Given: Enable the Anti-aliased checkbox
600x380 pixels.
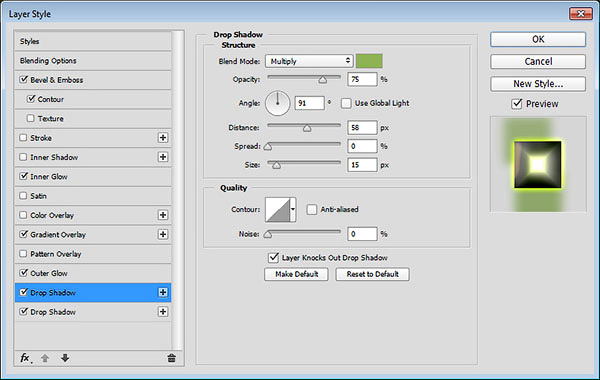Looking at the screenshot, I should [x=312, y=210].
